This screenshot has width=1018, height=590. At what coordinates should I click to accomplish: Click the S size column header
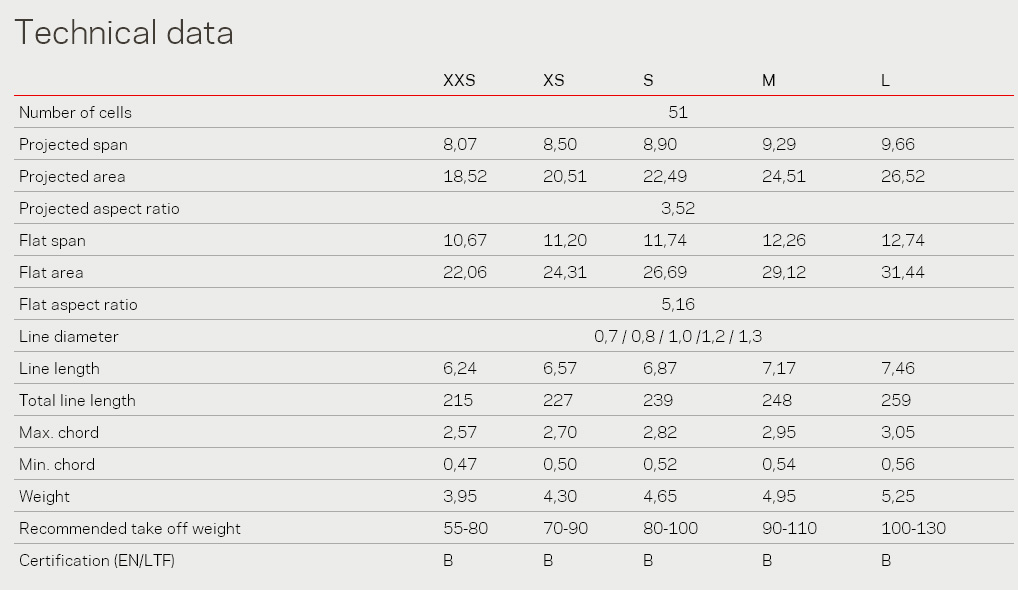click(x=648, y=80)
